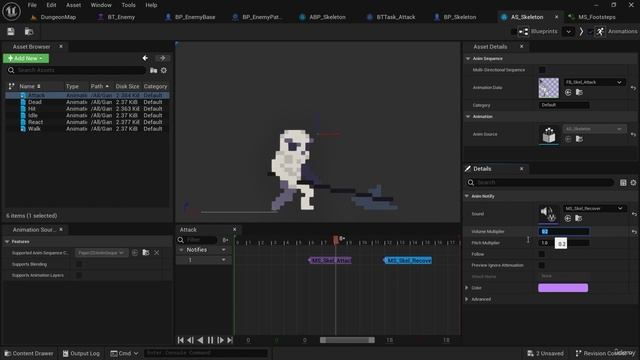Open the Sound asset dropdown
Viewport: 640px width, 360px height.
click(594, 208)
